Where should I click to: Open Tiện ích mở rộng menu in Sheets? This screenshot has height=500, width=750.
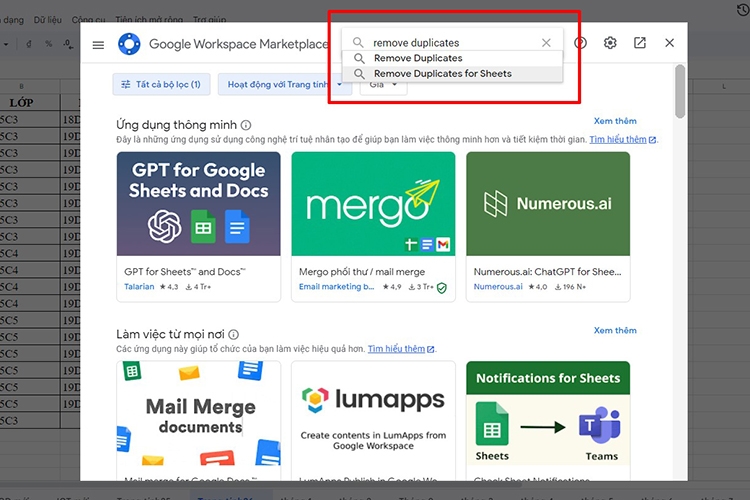pos(149,20)
